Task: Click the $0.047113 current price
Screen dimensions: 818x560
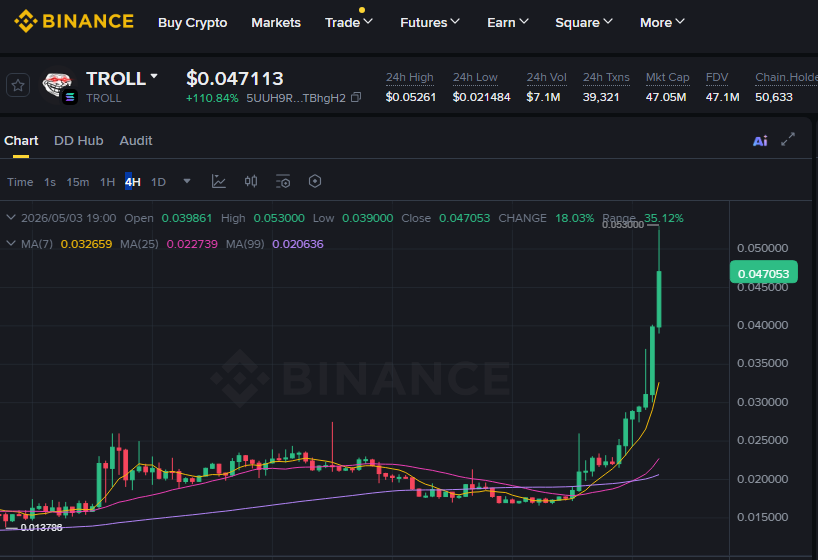Action: pyautogui.click(x=235, y=78)
